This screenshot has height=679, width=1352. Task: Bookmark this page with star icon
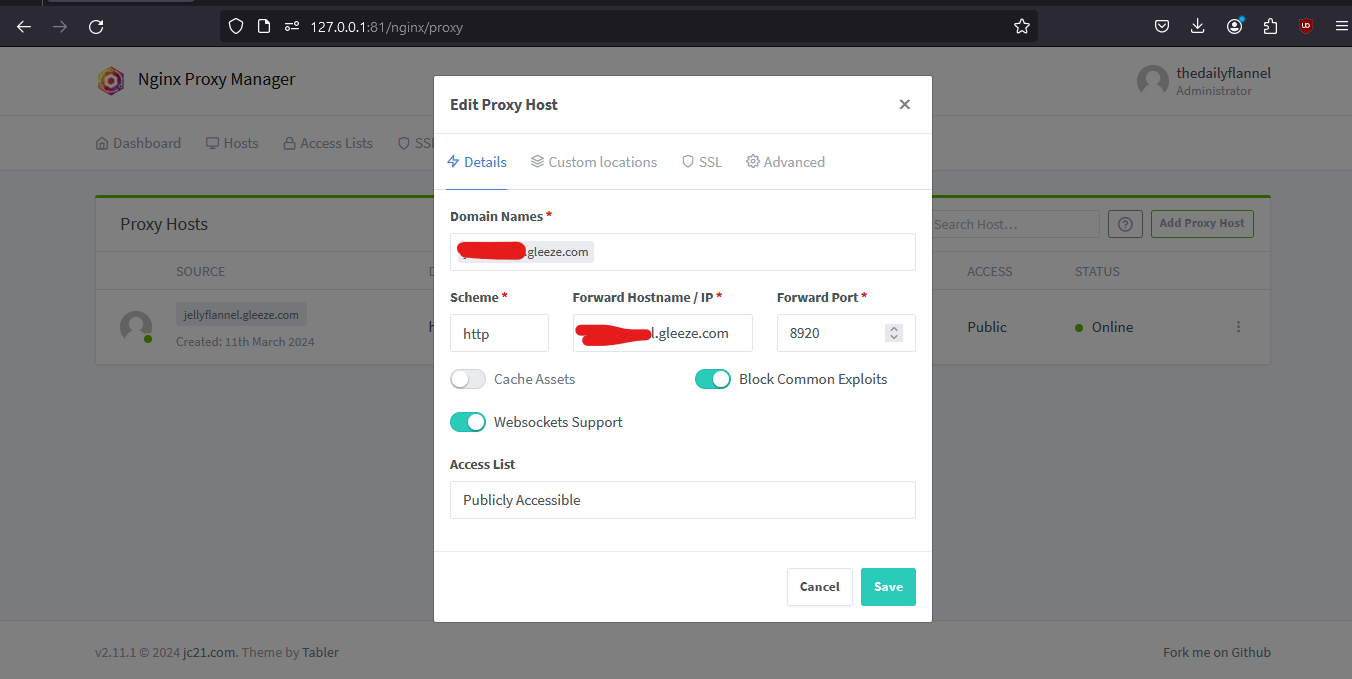pos(1021,27)
